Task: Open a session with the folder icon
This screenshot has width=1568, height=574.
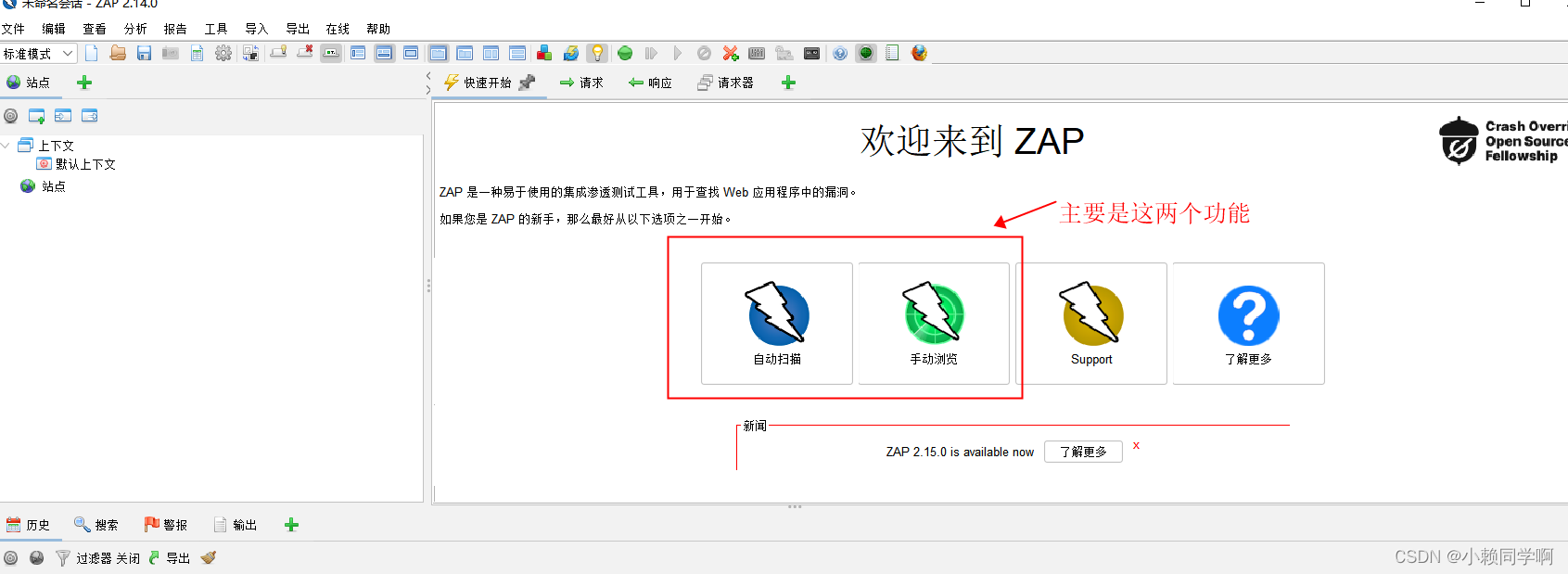Action: click(x=118, y=53)
